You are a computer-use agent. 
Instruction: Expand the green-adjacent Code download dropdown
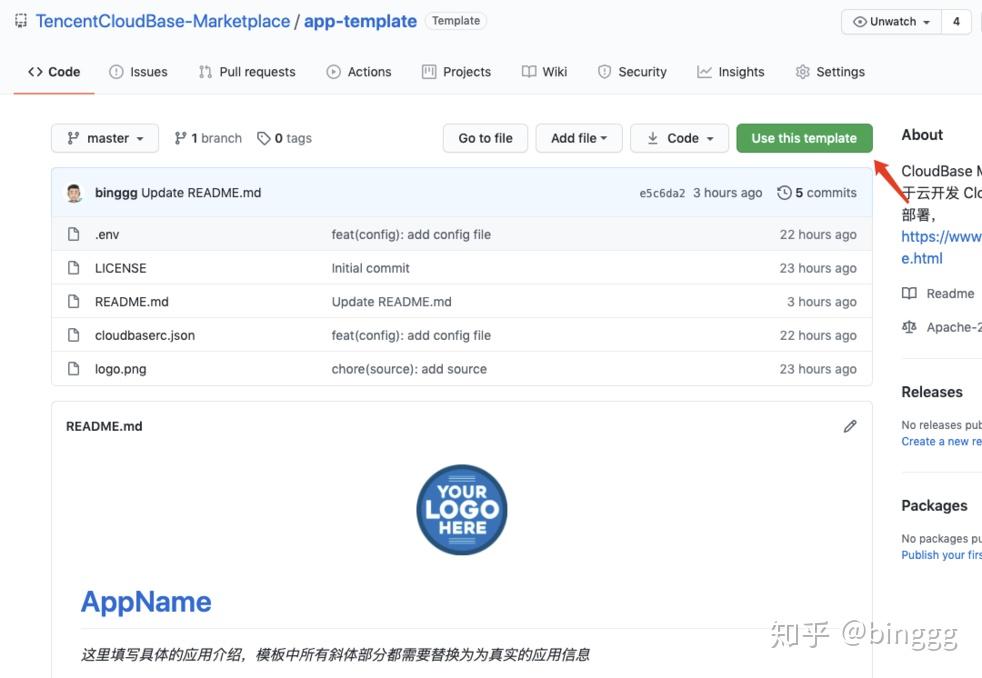click(680, 138)
